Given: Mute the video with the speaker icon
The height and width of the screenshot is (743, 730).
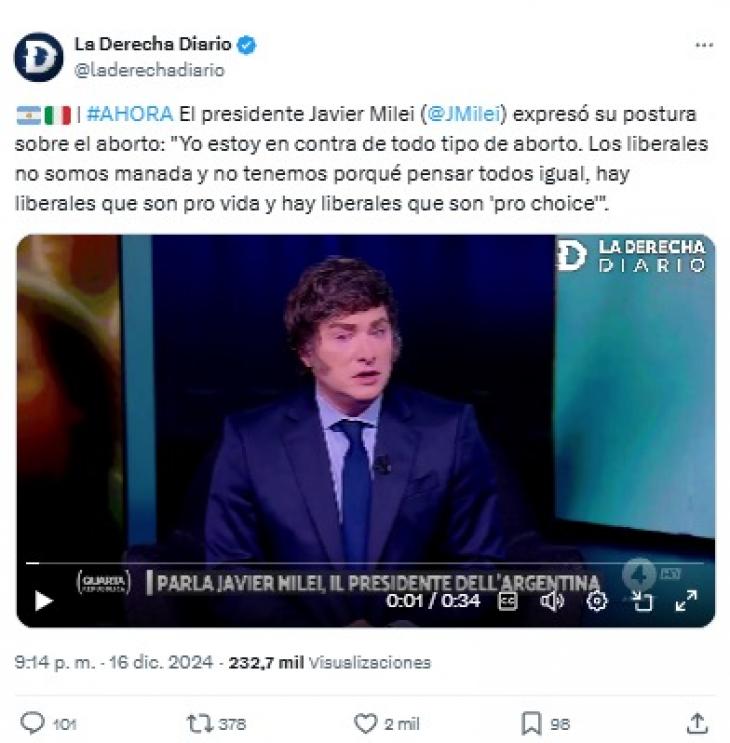Looking at the screenshot, I should (x=552, y=601).
